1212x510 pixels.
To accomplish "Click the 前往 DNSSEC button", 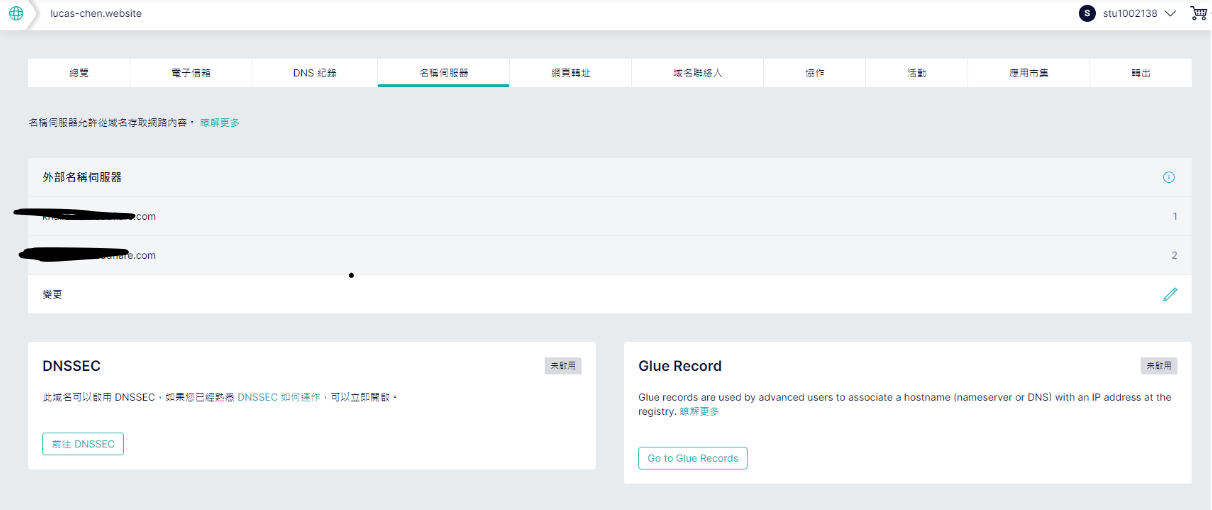I will pos(83,444).
